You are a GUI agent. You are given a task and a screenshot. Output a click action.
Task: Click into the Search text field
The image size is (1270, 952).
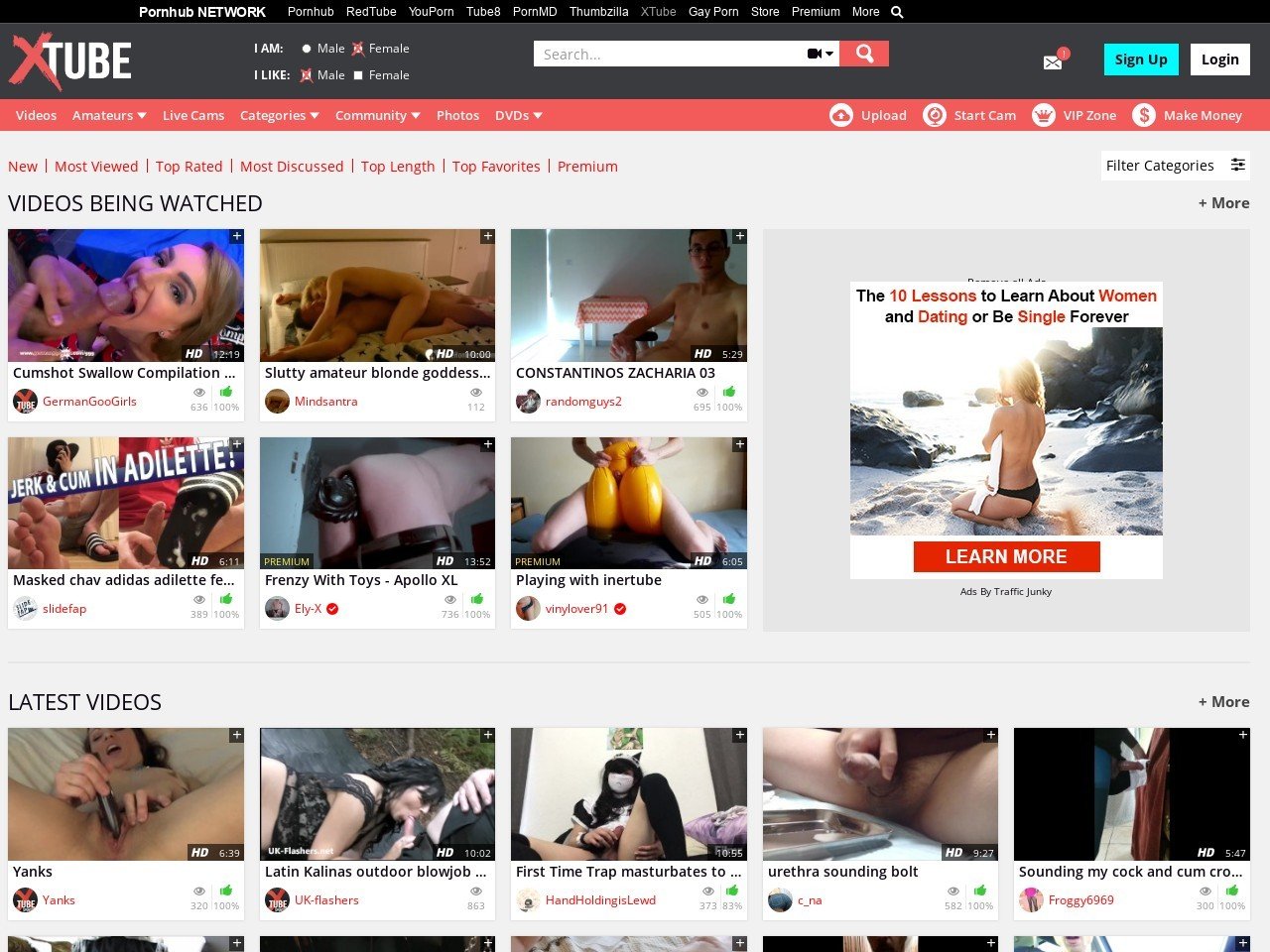pos(668,54)
